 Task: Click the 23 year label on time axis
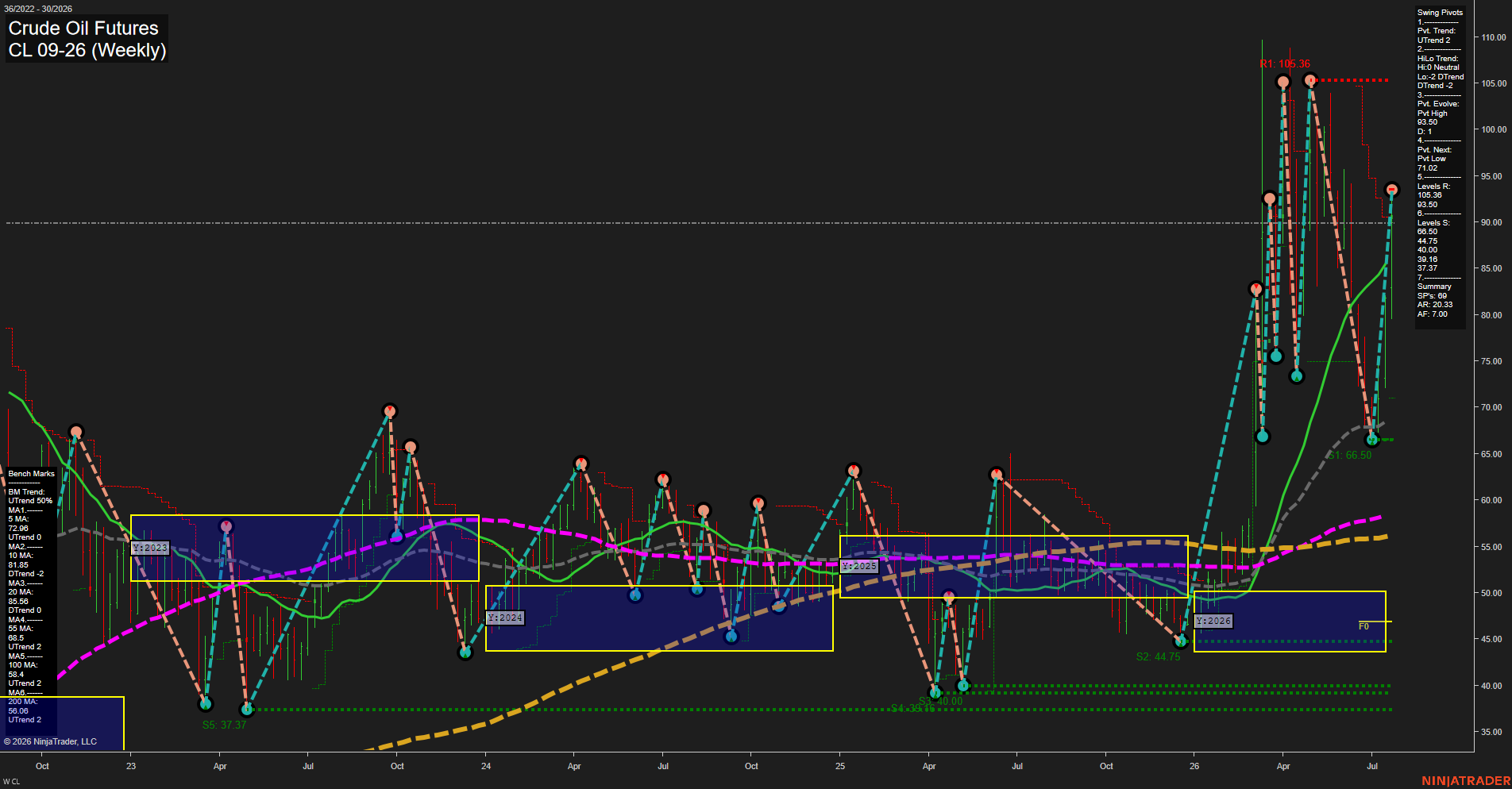click(131, 766)
